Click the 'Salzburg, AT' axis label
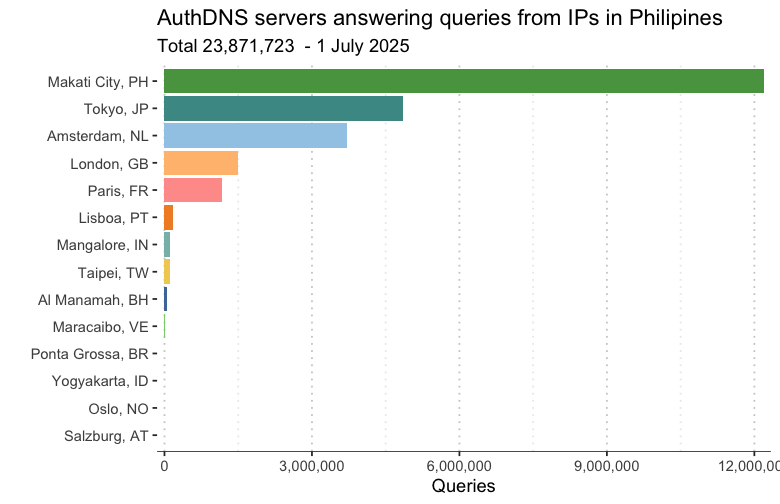Screen dimensions: 780x504 click(106, 436)
